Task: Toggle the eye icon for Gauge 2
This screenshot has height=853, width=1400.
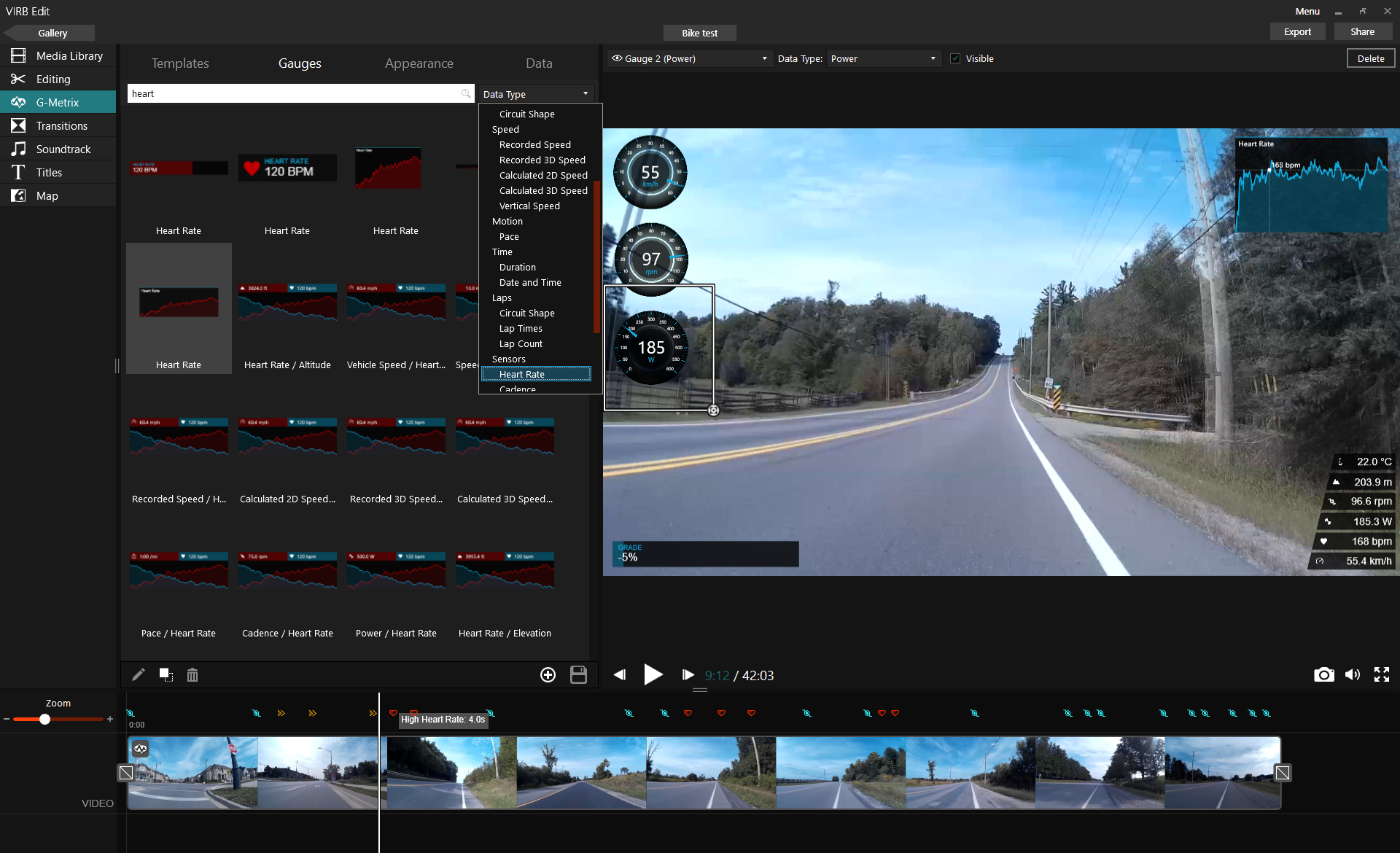Action: pyautogui.click(x=617, y=58)
